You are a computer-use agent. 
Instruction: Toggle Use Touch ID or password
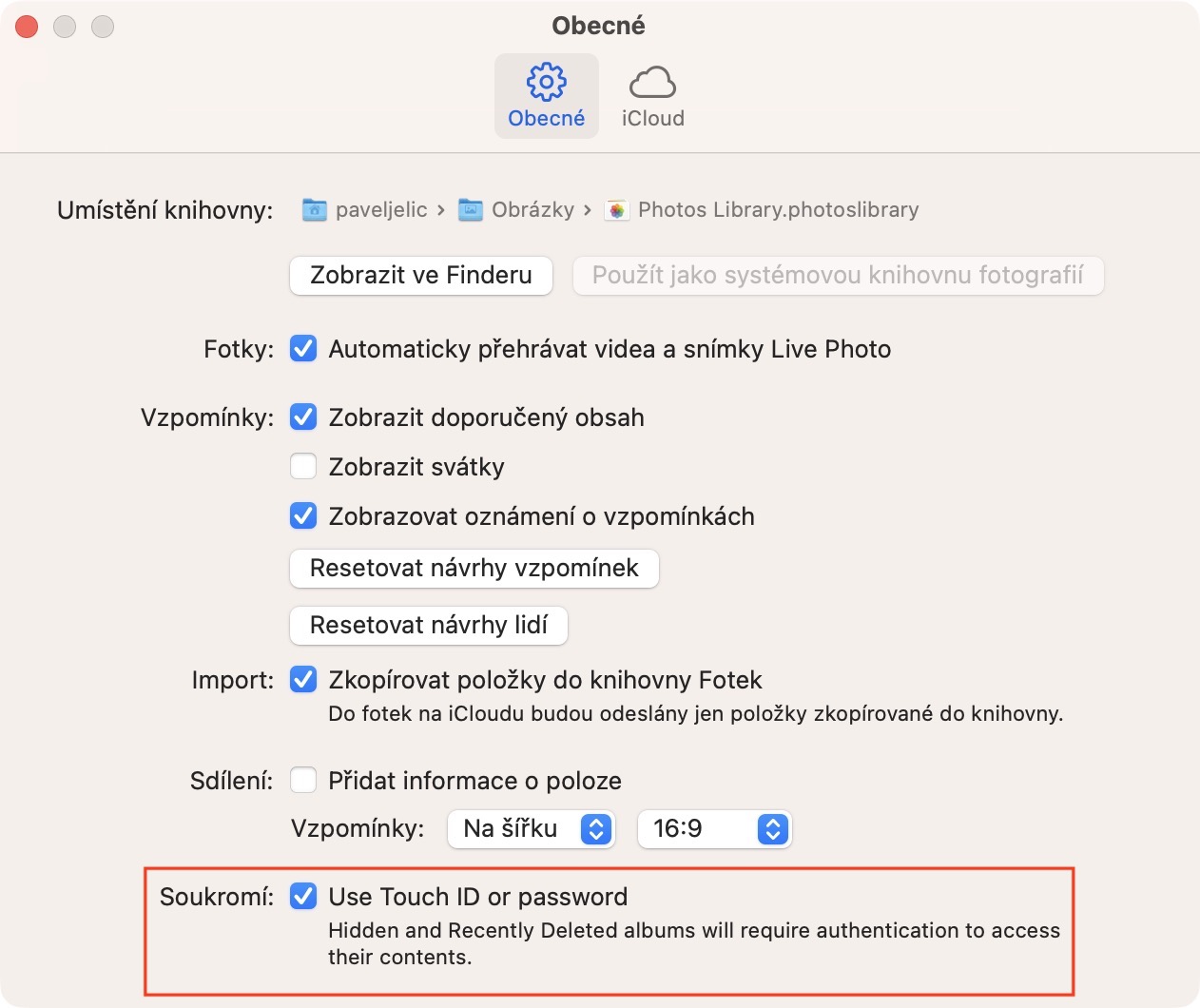pos(303,897)
